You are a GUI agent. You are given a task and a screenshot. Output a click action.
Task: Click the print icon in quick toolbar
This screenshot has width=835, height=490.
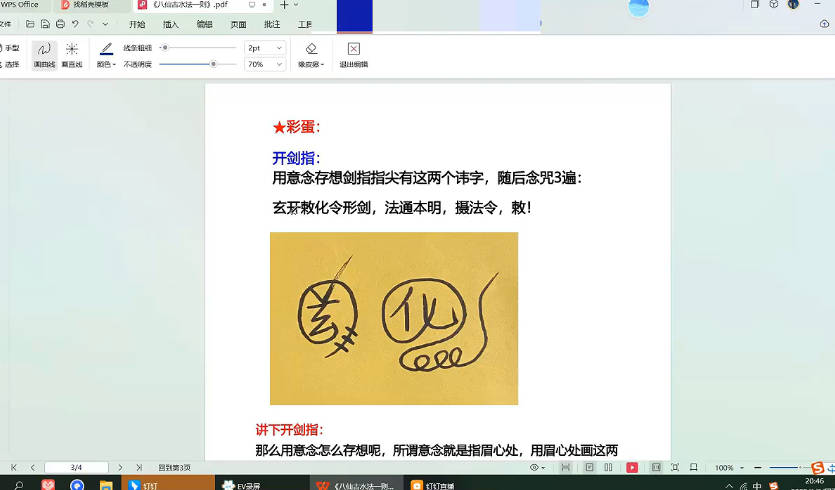tap(60, 24)
